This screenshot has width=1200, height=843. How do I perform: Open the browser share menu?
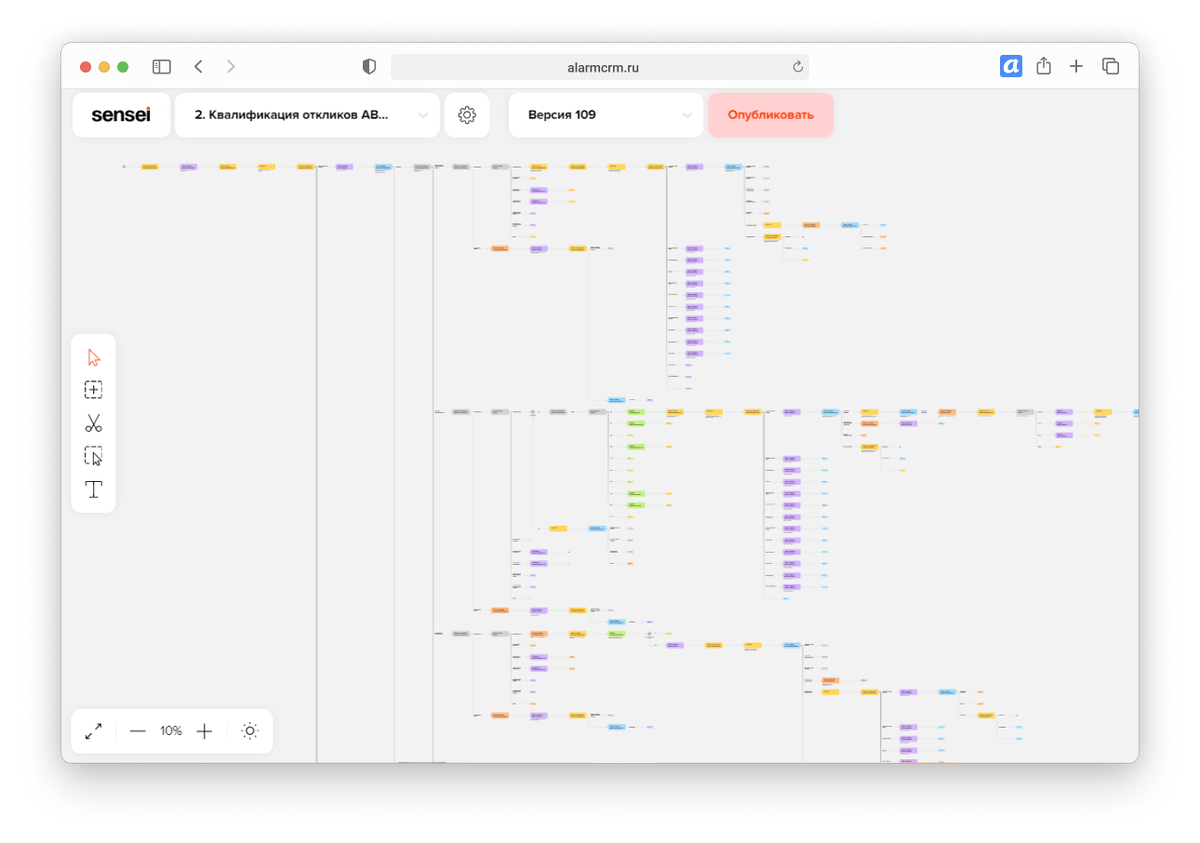pyautogui.click(x=1044, y=66)
